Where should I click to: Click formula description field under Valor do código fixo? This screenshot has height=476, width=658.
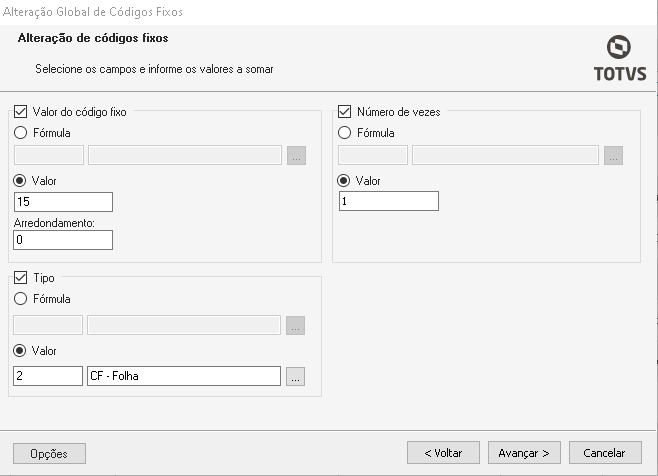click(x=185, y=155)
